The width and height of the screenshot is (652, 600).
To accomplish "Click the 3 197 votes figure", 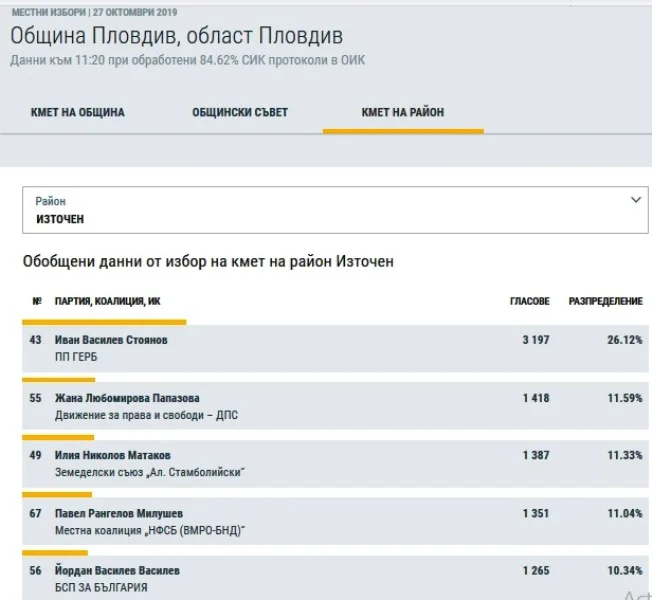I will (536, 340).
